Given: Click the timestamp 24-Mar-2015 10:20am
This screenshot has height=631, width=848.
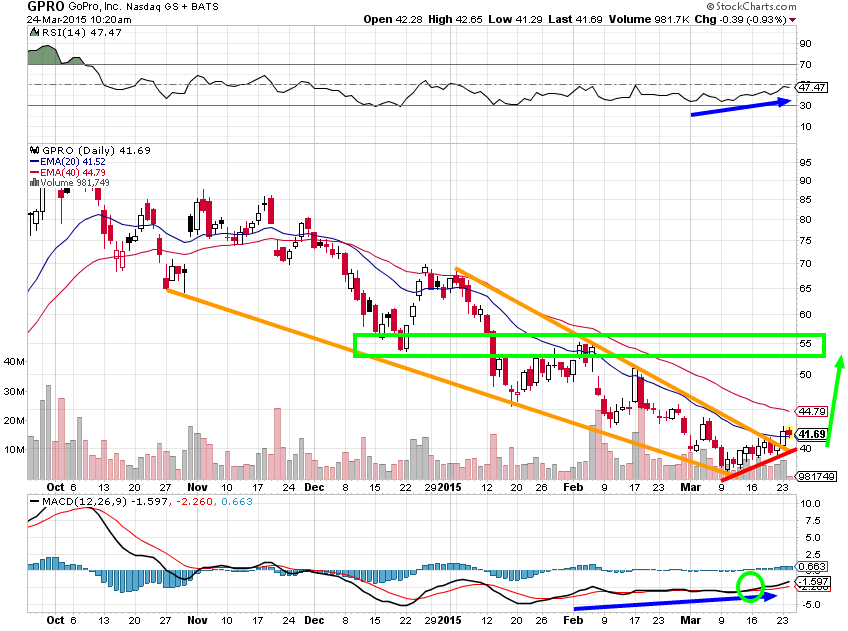Looking at the screenshot, I should point(80,19).
